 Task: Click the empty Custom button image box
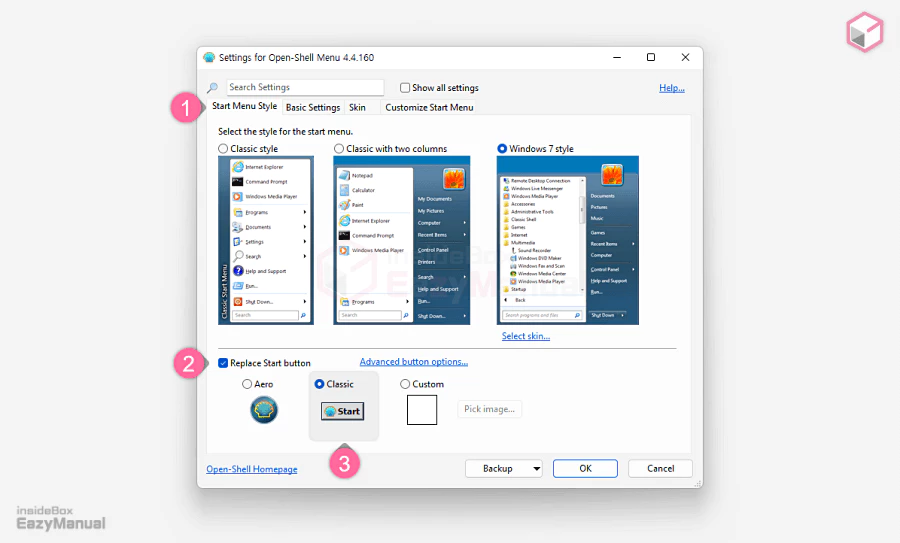(422, 410)
